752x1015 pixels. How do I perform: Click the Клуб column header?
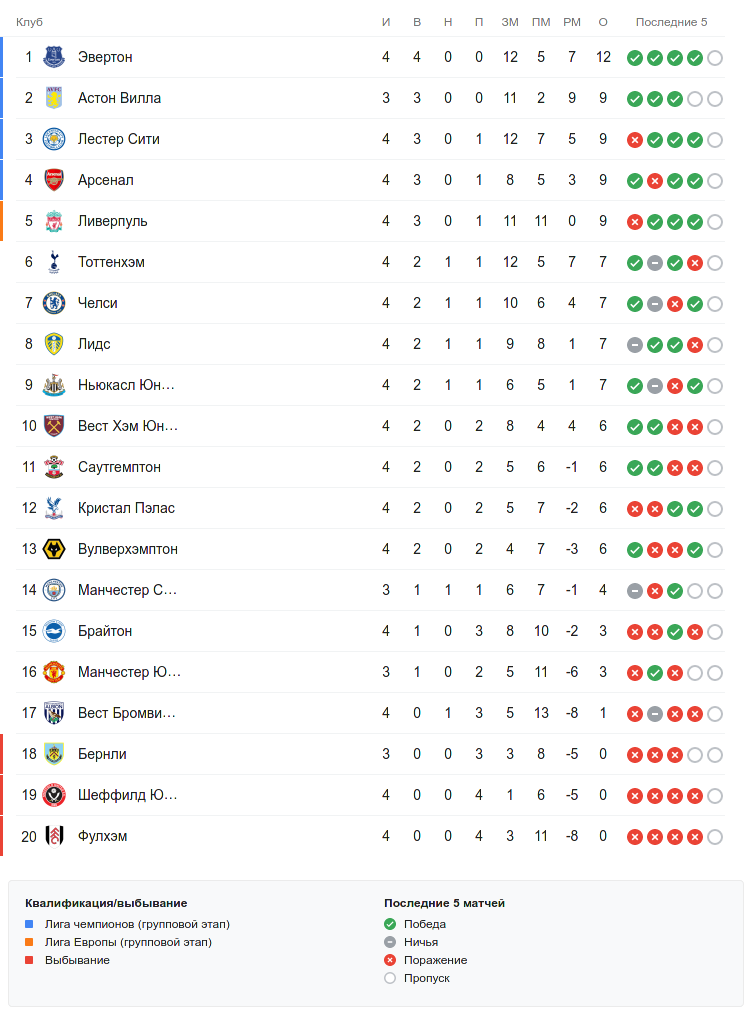(29, 22)
